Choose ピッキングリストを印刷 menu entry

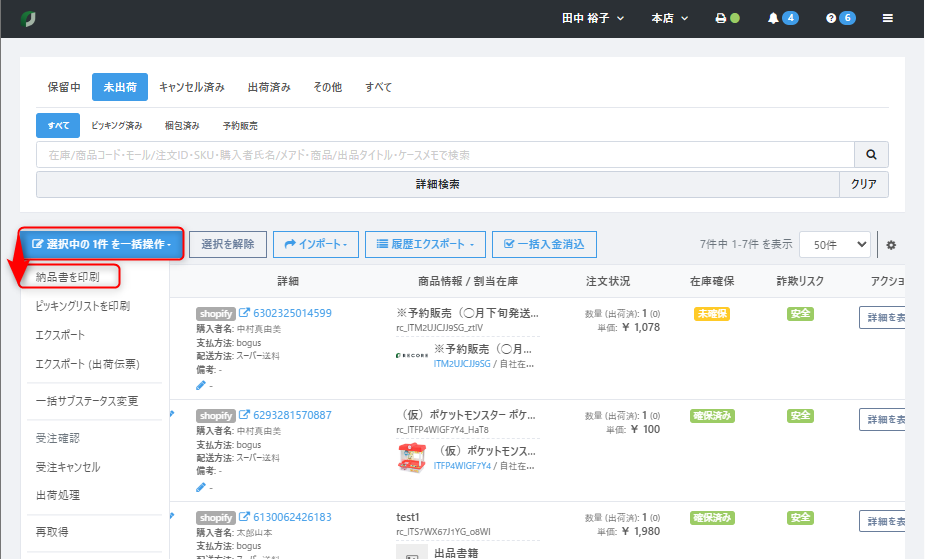[82, 306]
